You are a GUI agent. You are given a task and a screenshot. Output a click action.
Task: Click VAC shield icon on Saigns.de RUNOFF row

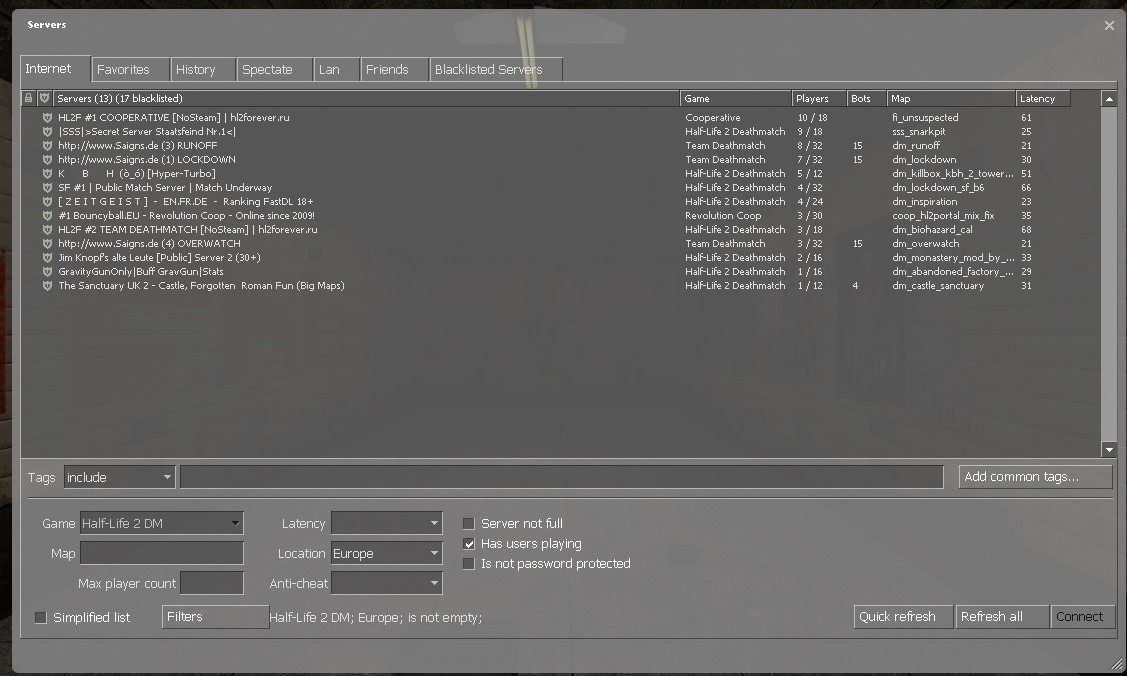(47, 146)
